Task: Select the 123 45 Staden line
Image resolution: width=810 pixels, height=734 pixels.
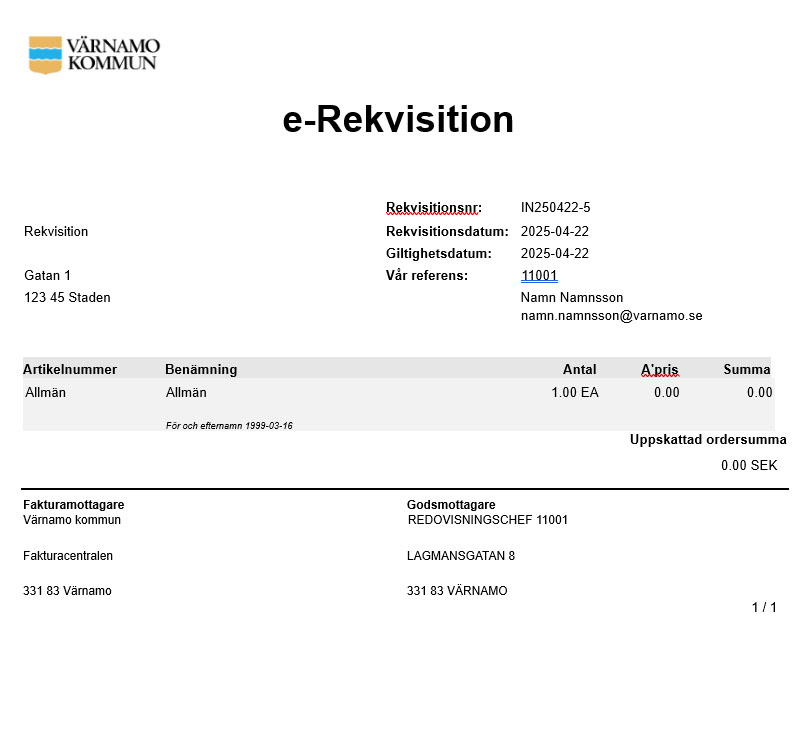Action: point(67,298)
